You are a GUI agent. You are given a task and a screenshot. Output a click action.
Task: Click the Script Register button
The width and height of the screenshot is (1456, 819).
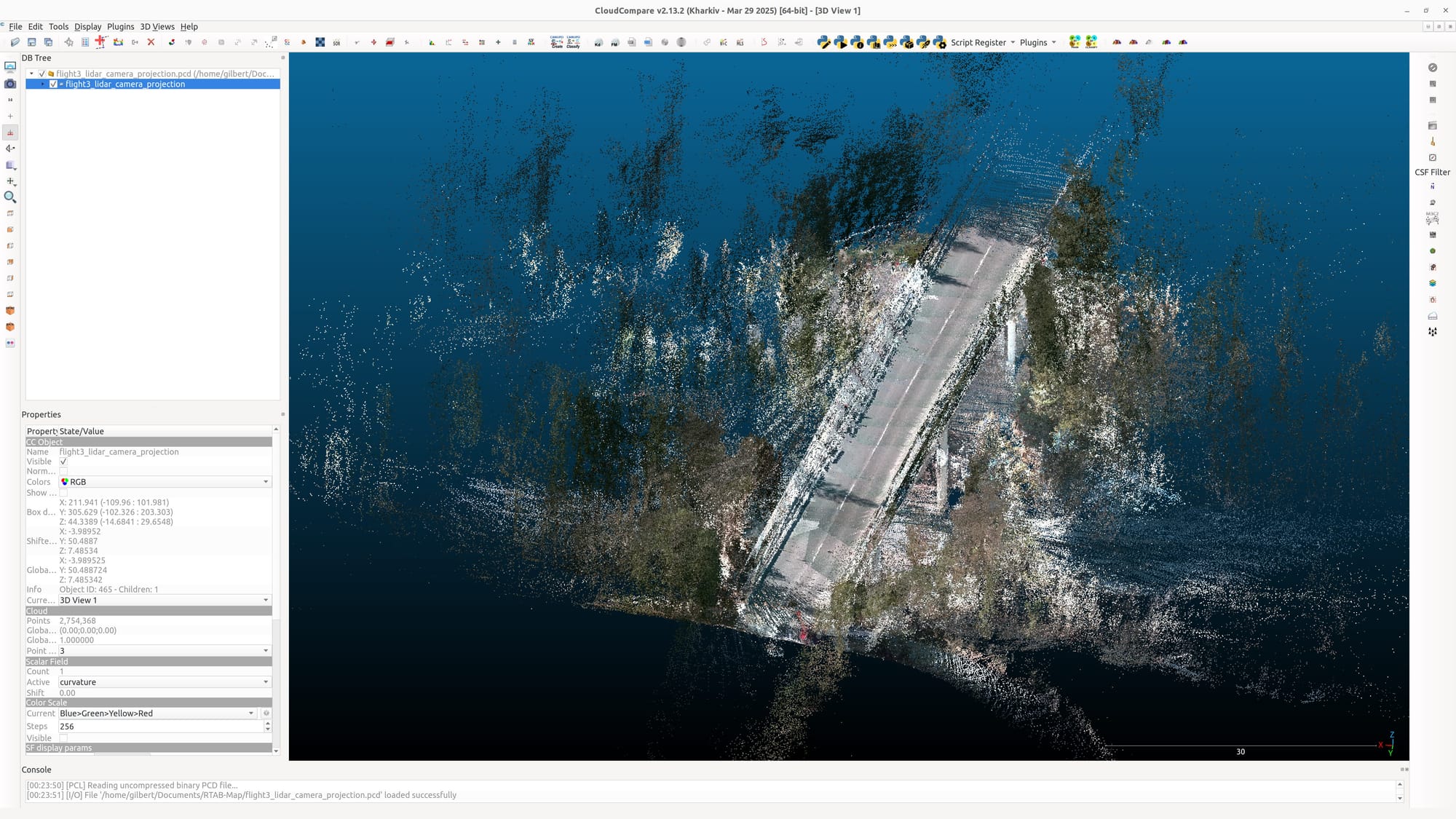click(x=978, y=42)
